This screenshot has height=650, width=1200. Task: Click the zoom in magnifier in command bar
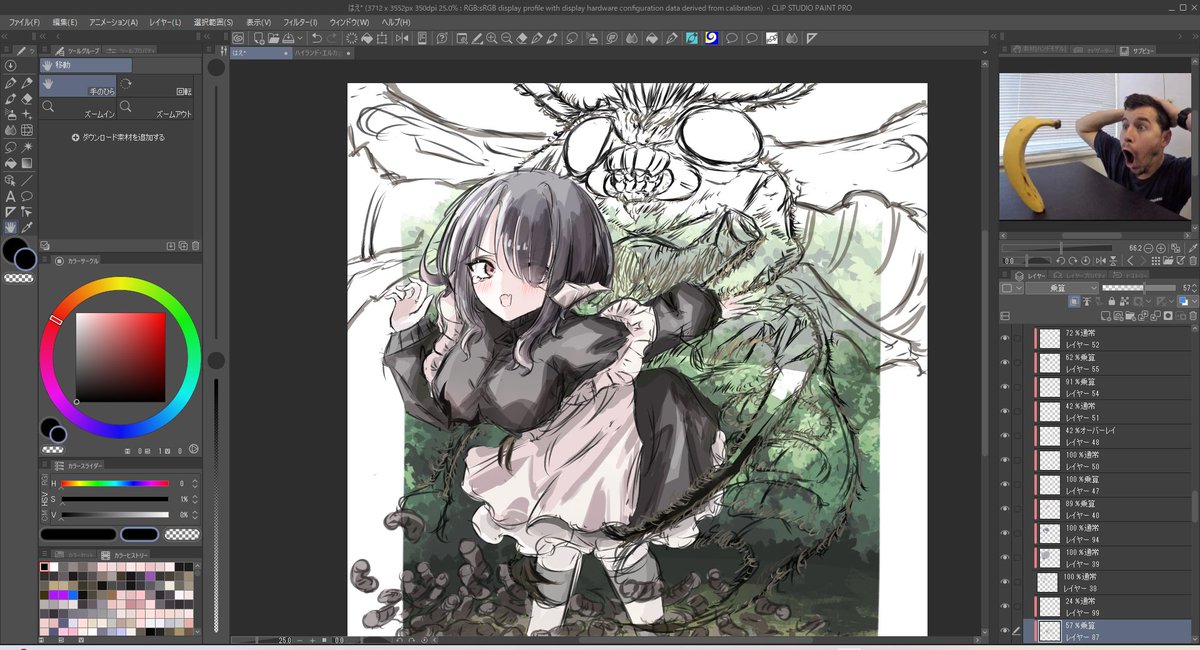click(491, 38)
